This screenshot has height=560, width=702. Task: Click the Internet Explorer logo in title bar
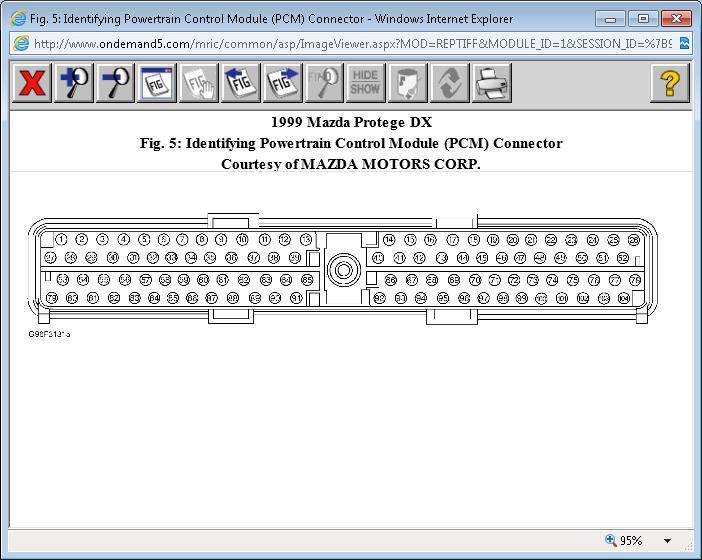click(x=18, y=19)
